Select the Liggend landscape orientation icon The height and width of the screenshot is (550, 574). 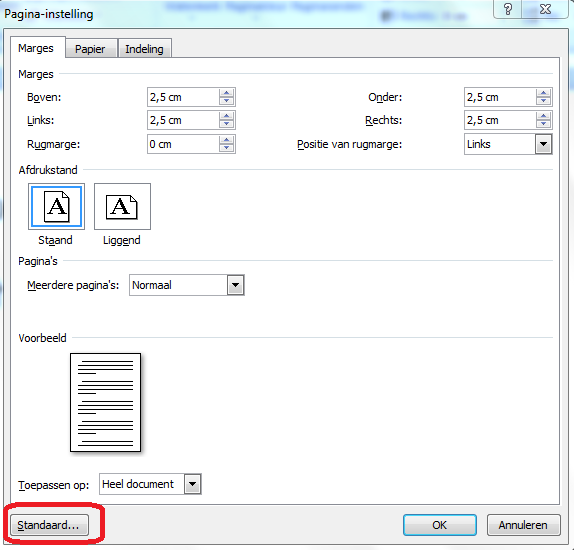click(x=122, y=207)
